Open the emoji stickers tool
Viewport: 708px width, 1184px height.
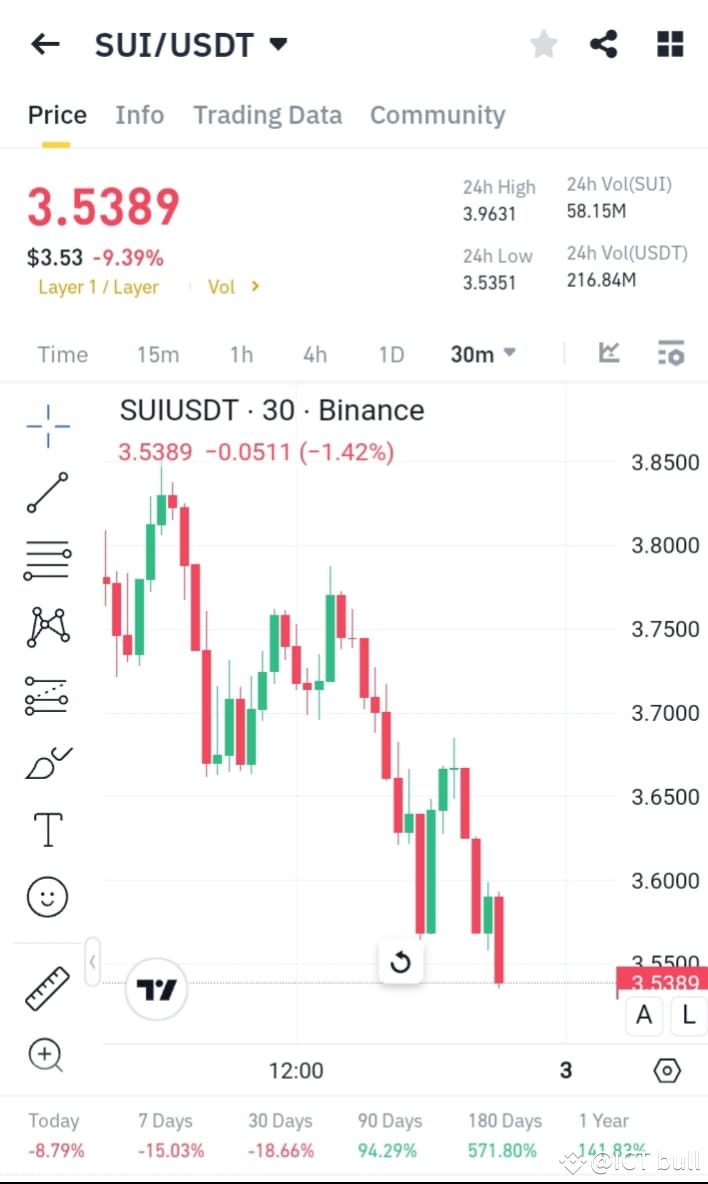coord(47,897)
